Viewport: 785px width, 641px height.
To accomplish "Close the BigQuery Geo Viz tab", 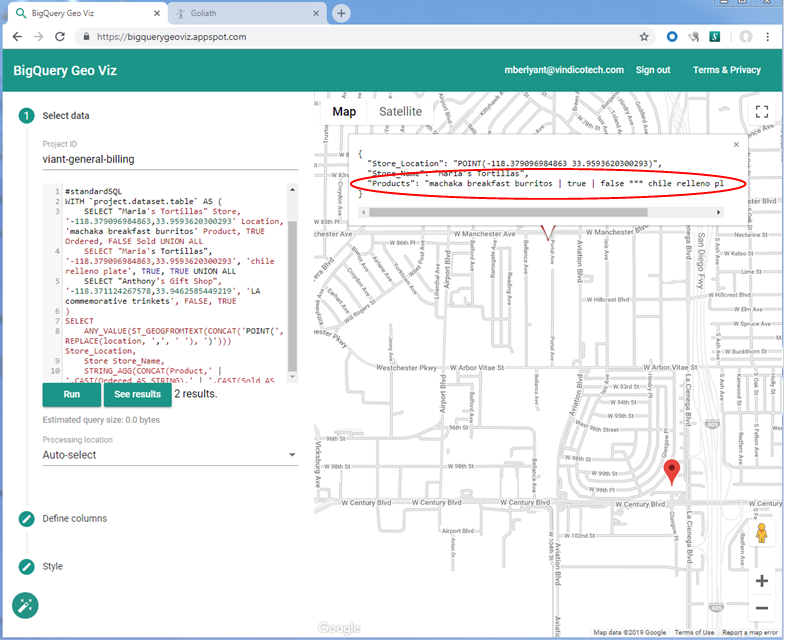I will tap(157, 14).
